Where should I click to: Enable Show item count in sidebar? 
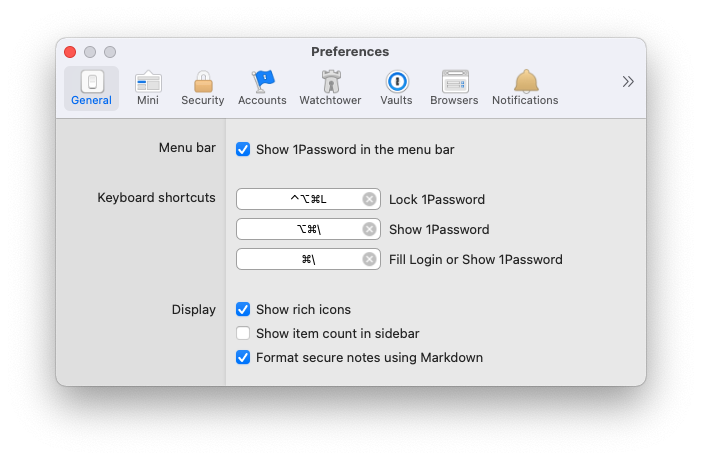(243, 334)
